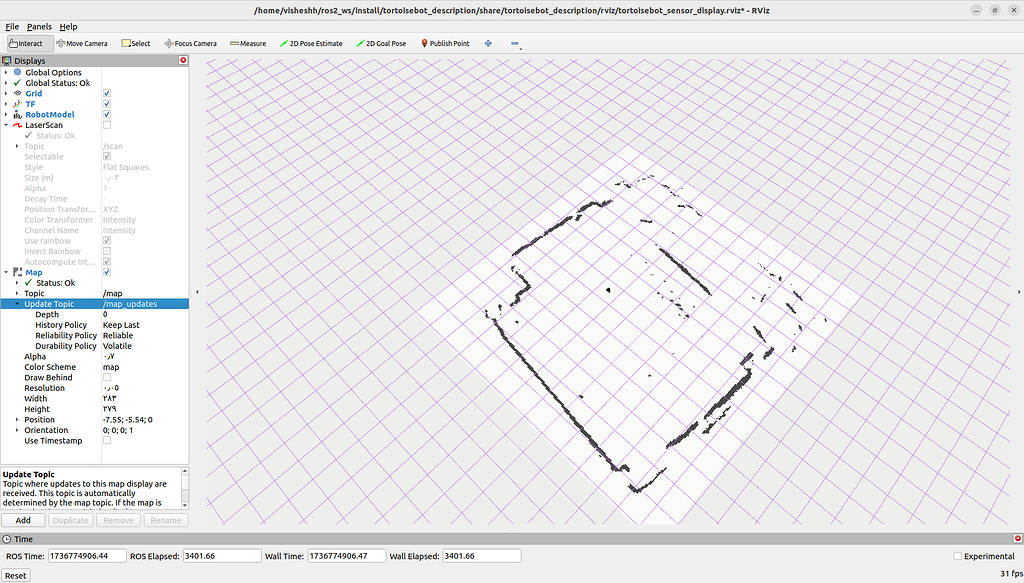Screen dimensions: 1024x583
Task: Click inside the ROS Elapsed time field
Action: [222, 555]
